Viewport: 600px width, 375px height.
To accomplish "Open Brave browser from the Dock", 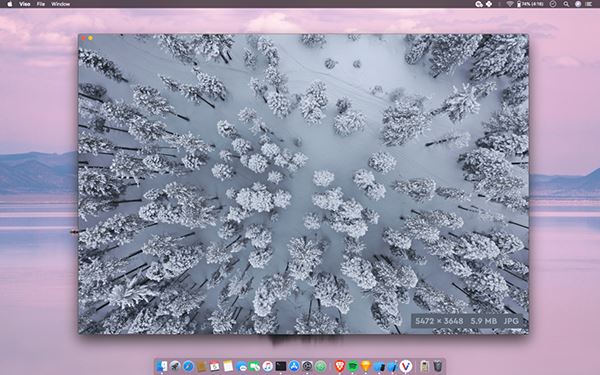I will tap(339, 366).
